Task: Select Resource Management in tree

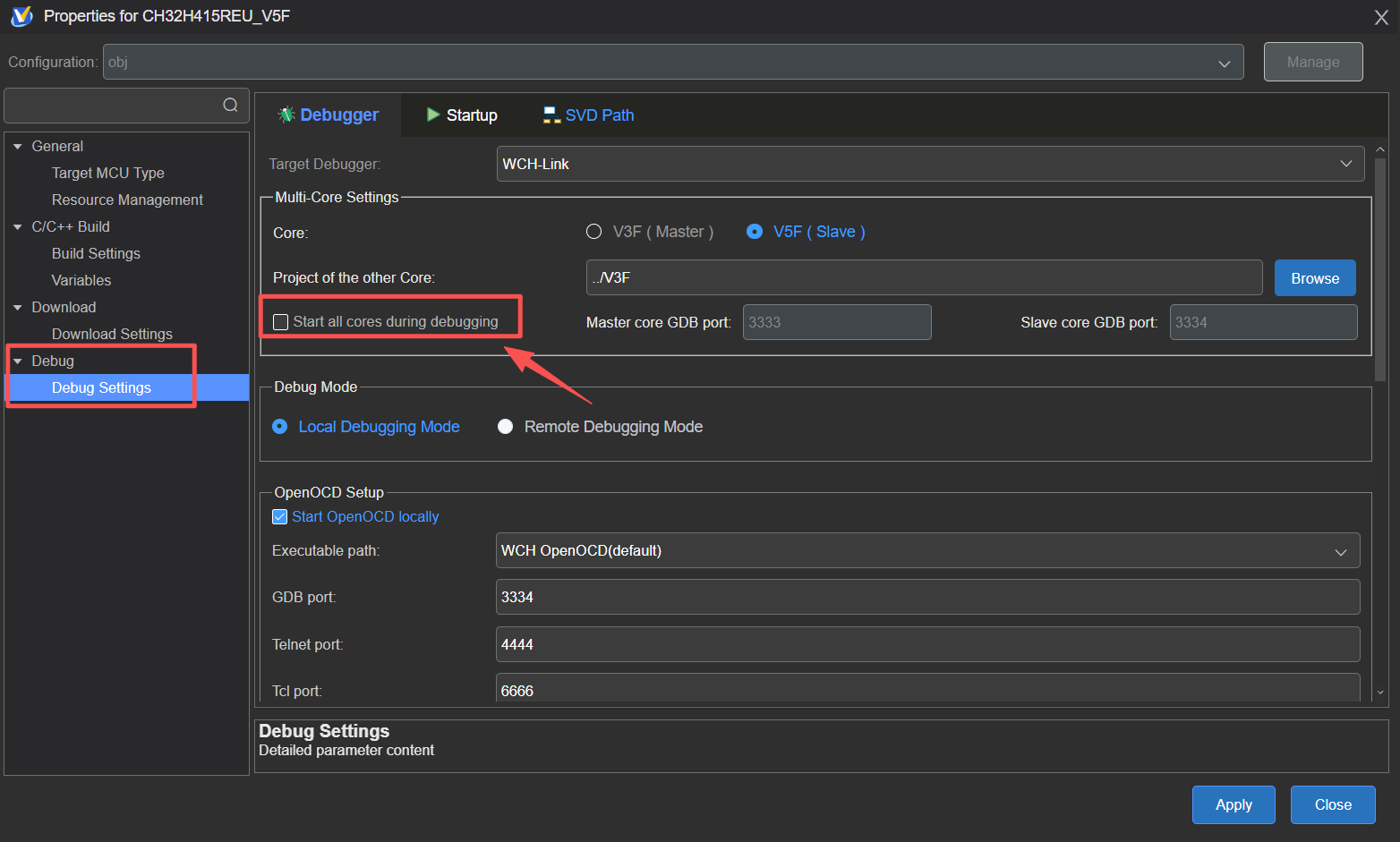Action: click(x=127, y=200)
